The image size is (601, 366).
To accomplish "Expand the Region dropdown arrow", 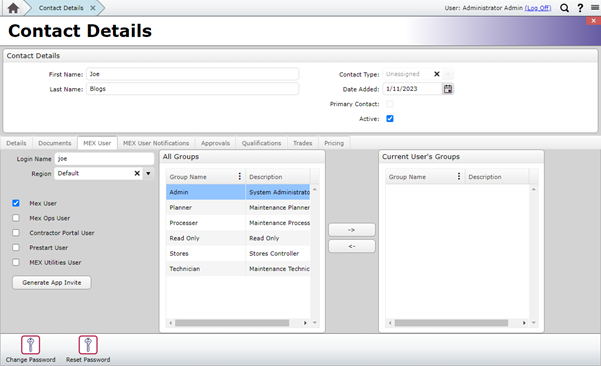I will click(x=148, y=173).
